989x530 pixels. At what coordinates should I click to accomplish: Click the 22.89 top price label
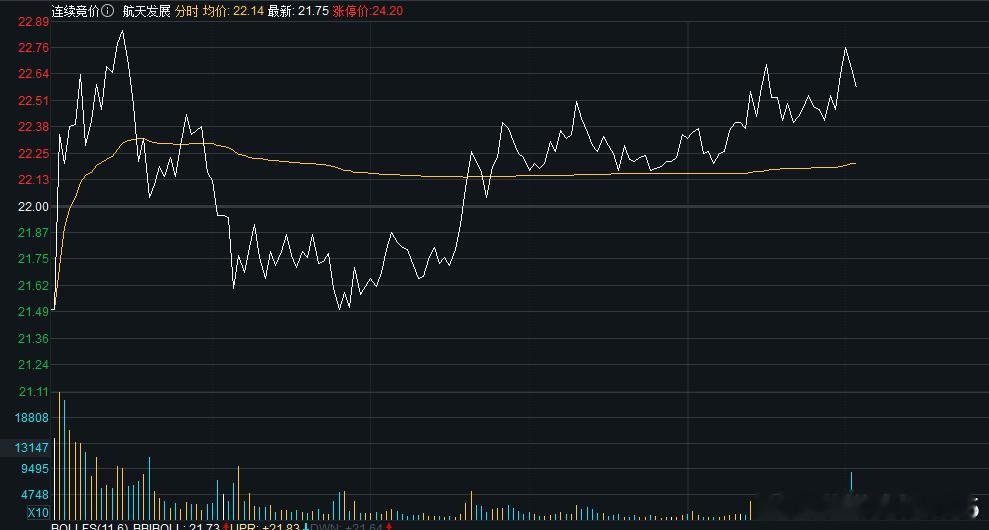(x=33, y=21)
